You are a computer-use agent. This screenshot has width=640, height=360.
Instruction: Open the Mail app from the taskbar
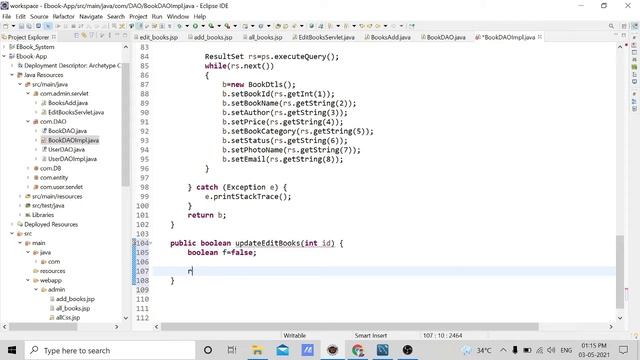[282, 350]
